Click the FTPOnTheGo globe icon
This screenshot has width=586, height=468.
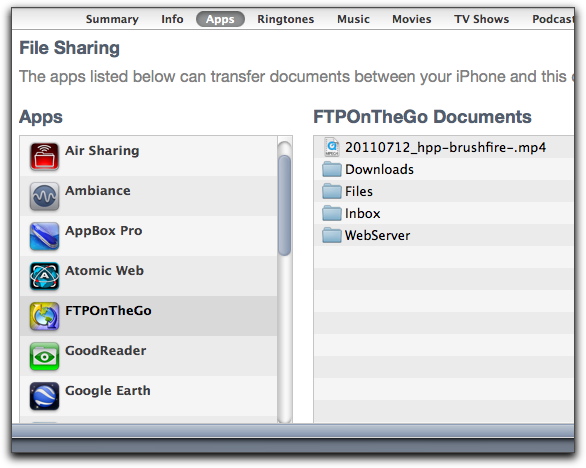pos(44,316)
